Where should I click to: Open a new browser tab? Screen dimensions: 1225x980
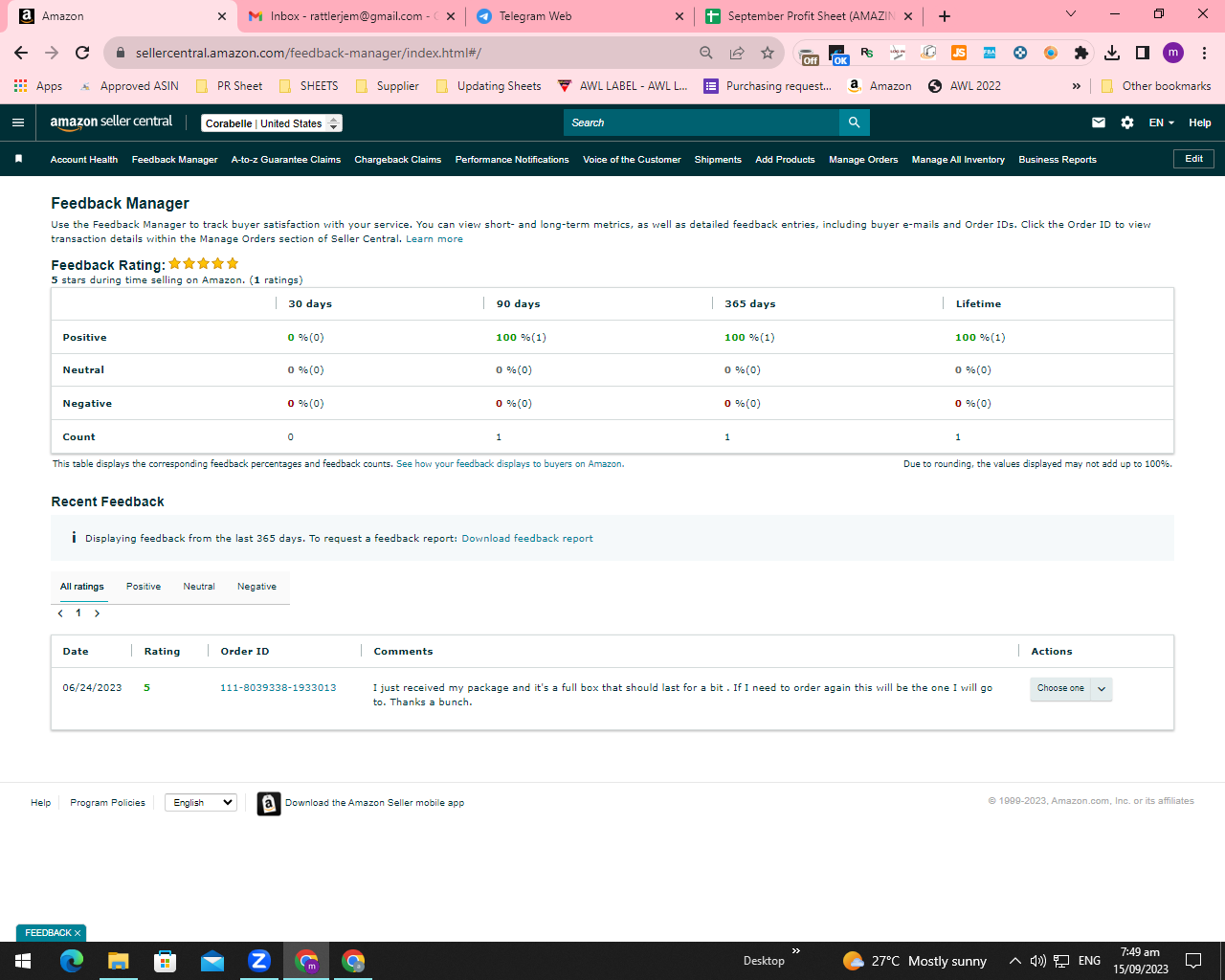[x=945, y=16]
